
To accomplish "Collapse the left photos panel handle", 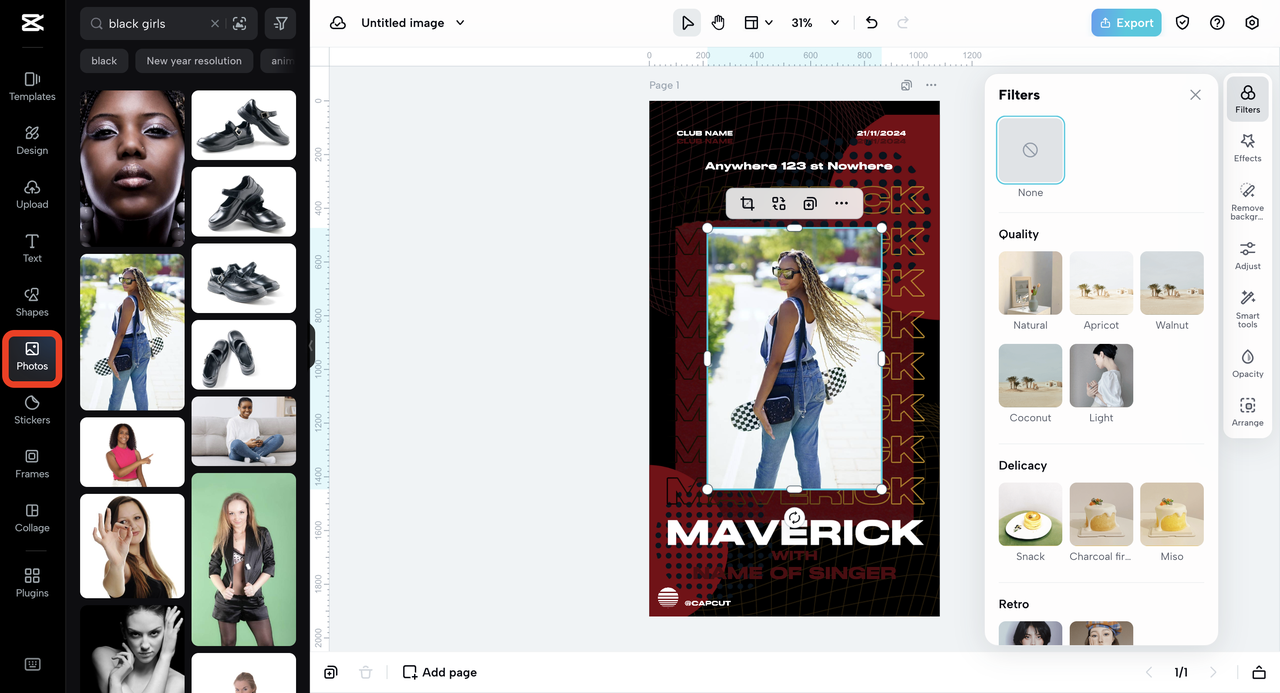I will point(311,346).
